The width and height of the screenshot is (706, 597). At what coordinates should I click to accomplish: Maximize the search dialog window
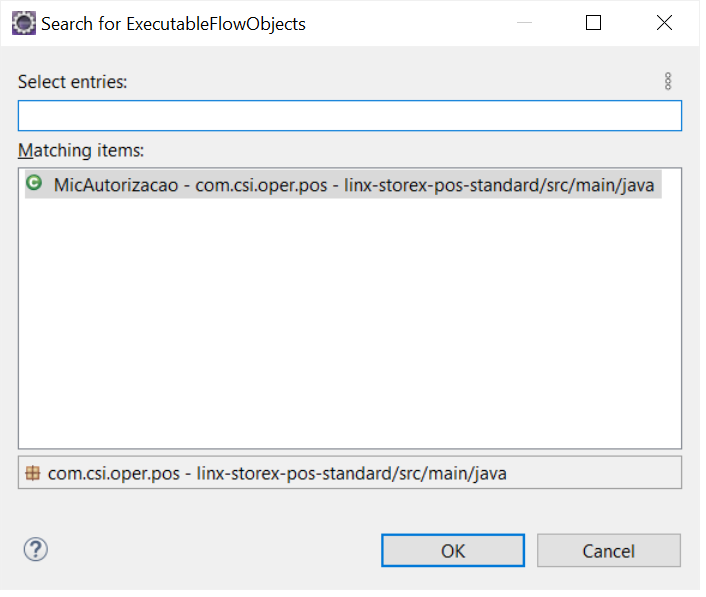pyautogui.click(x=593, y=22)
